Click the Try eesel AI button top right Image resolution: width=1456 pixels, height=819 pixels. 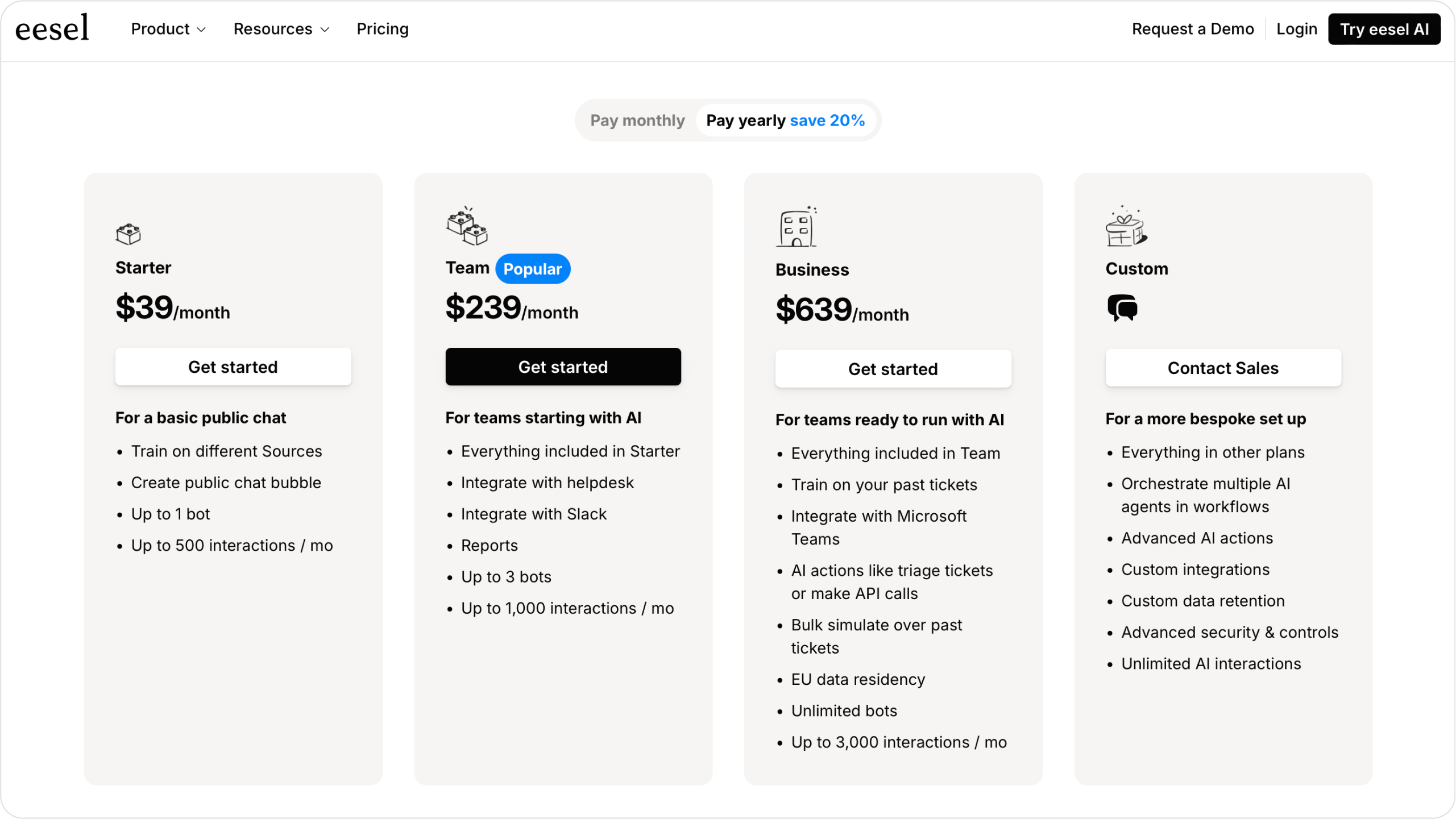[x=1385, y=29]
